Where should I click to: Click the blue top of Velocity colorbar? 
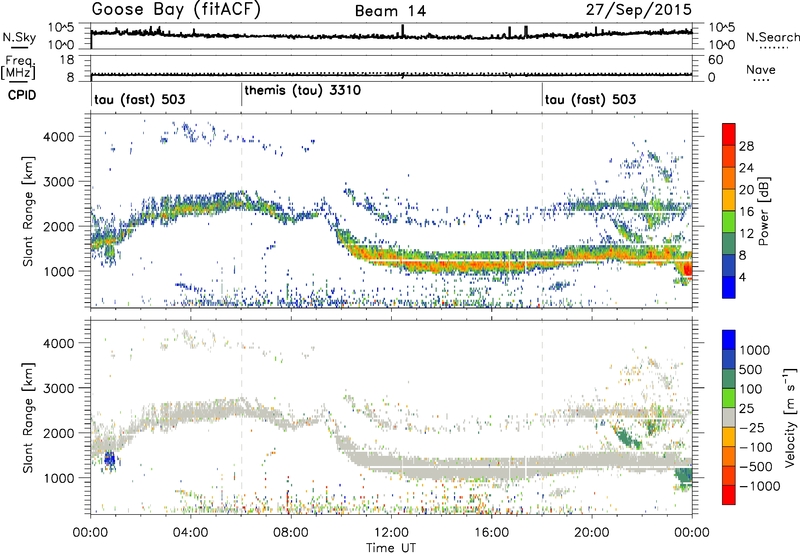[x=729, y=340]
